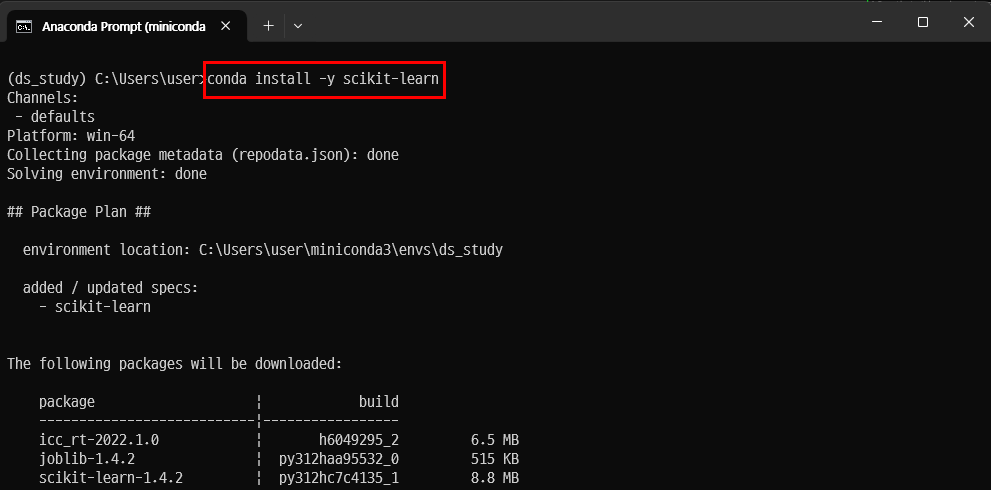Click the 'Channels:' line
The height and width of the screenshot is (490, 991).
(x=42, y=99)
